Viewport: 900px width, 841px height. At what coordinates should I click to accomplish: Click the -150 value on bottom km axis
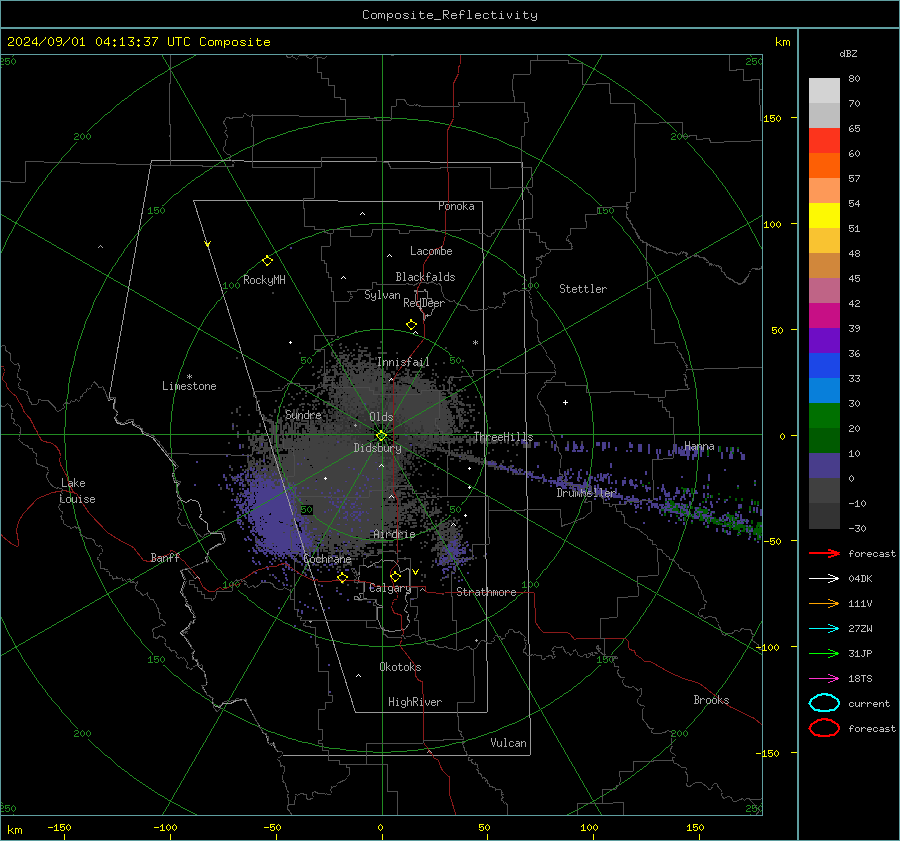click(59, 827)
